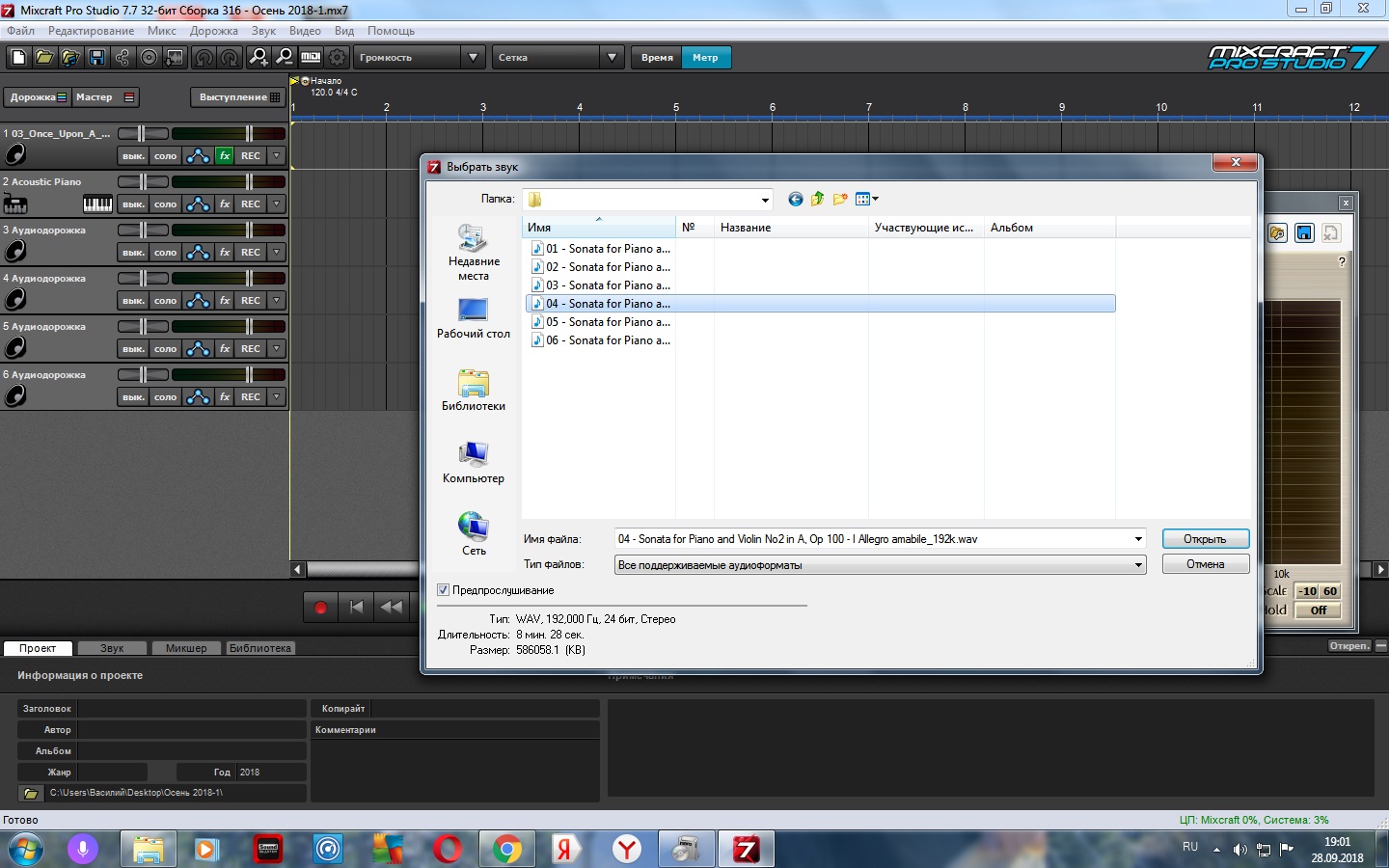Create new folder in file dialog
This screenshot has height=868, width=1389.
840,199
